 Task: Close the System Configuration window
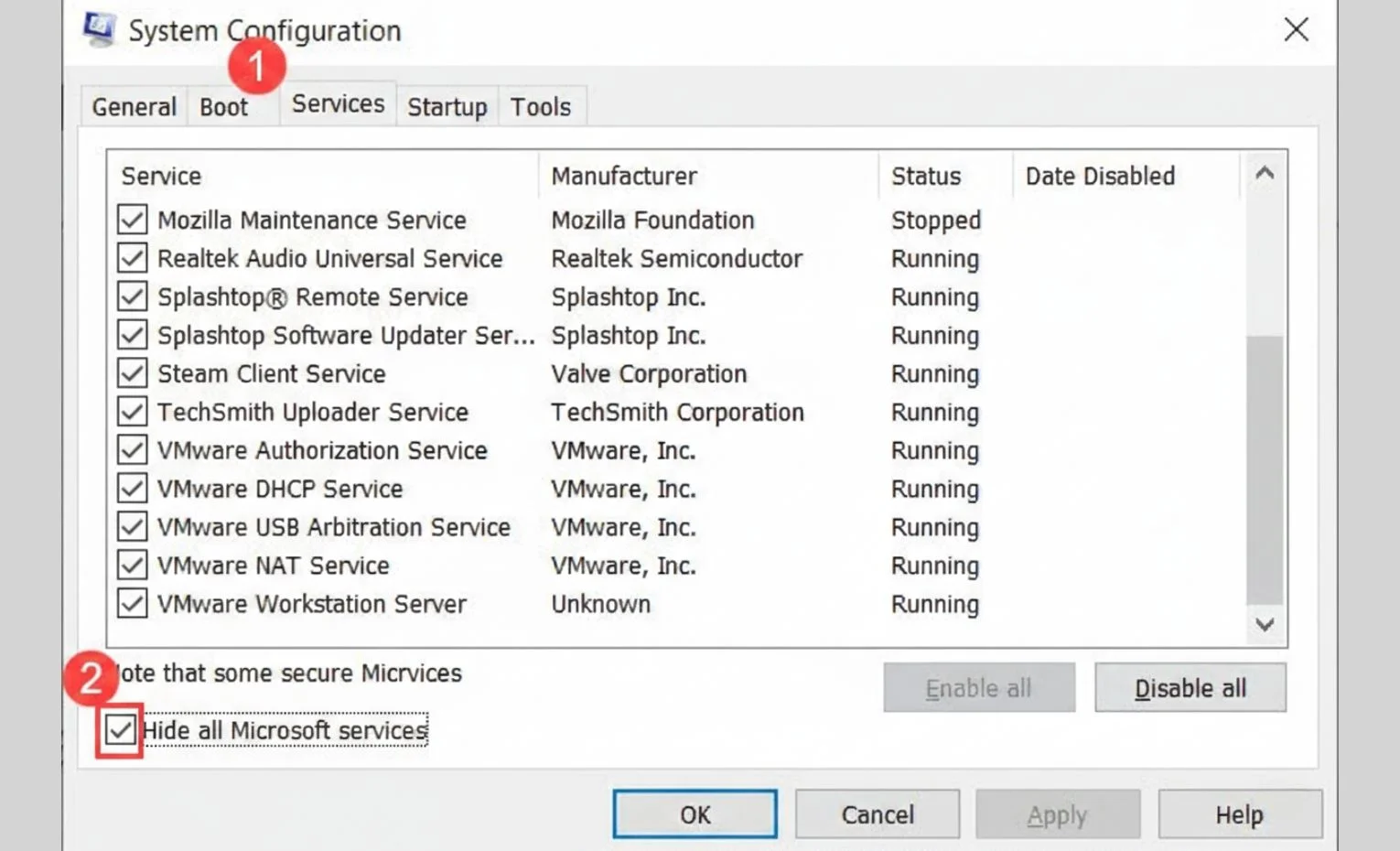click(1296, 29)
